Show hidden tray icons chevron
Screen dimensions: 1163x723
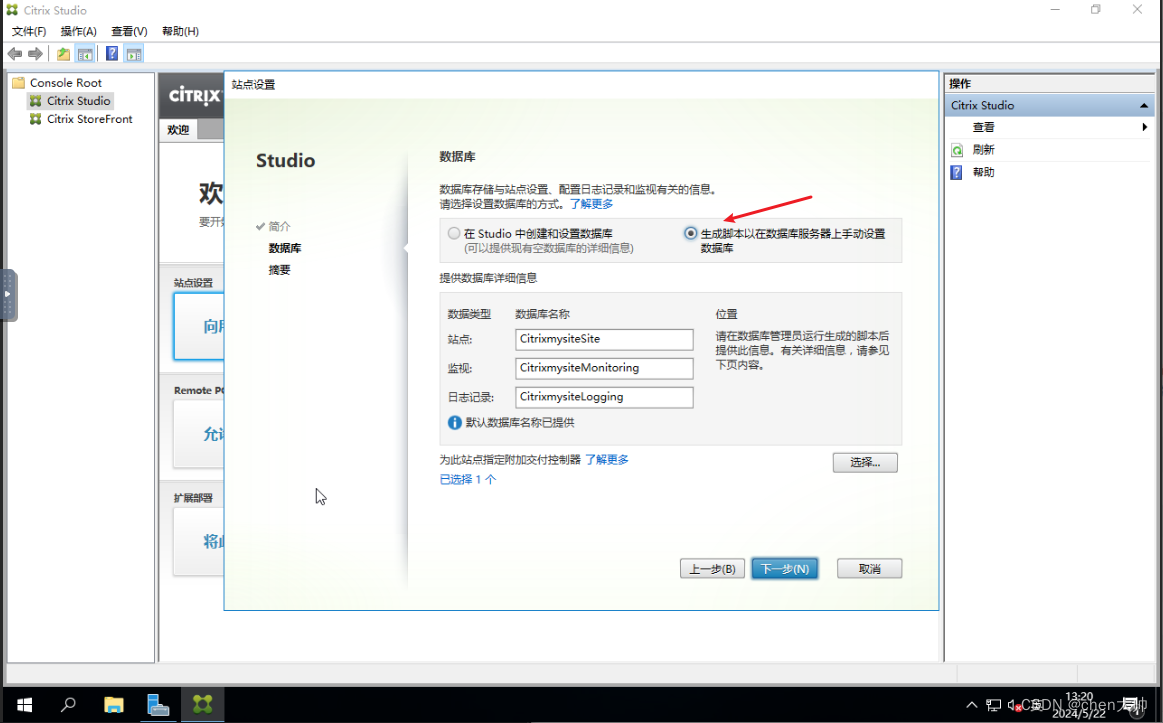pos(972,704)
